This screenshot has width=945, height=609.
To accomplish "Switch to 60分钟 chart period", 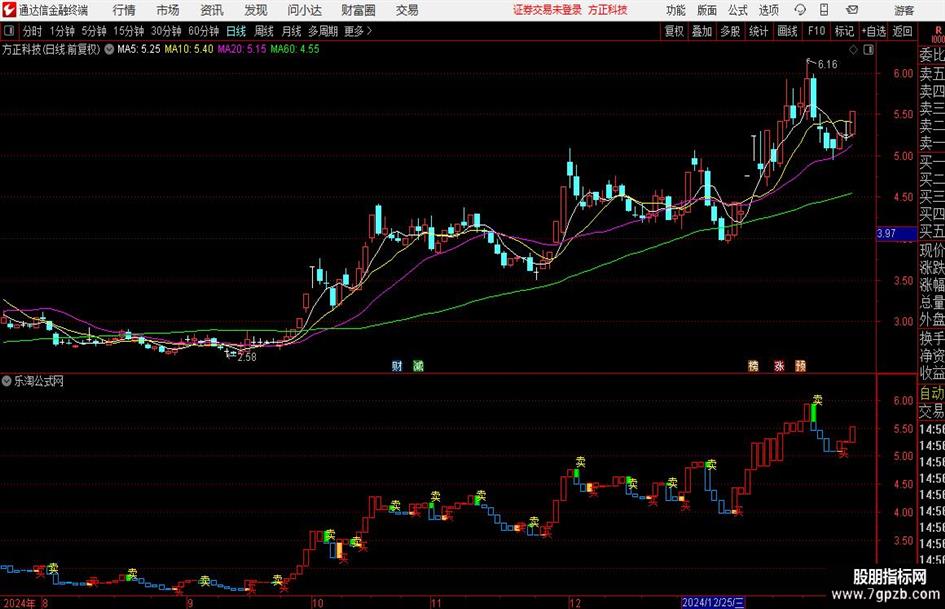I will click(203, 31).
